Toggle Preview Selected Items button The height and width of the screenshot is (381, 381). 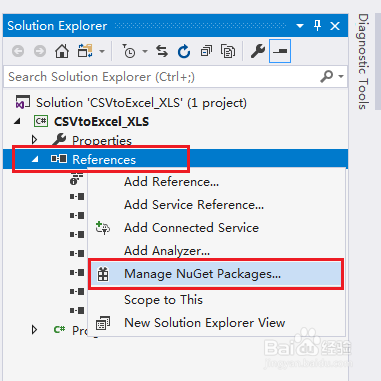click(280, 51)
